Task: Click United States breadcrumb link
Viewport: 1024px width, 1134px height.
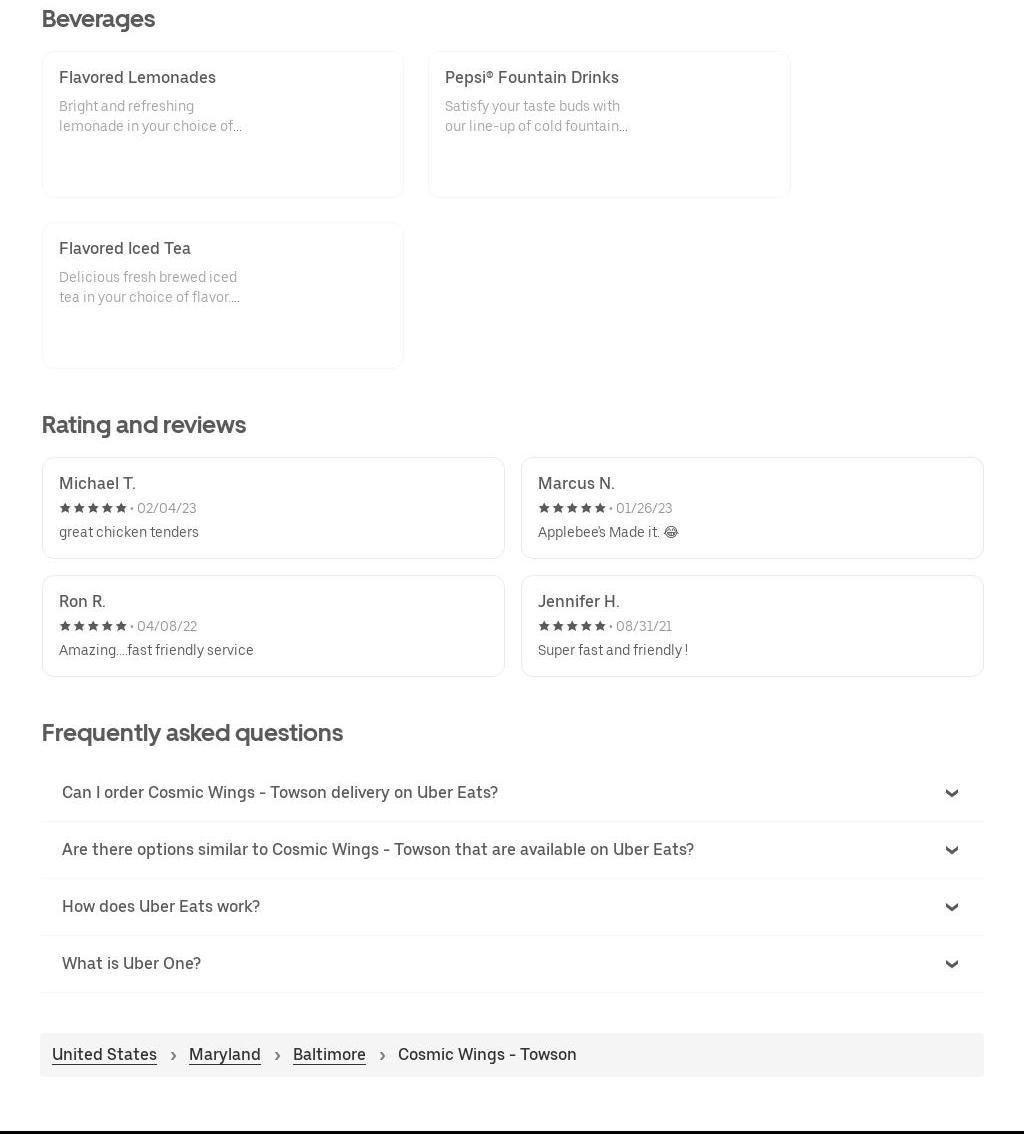Action: click(104, 1055)
